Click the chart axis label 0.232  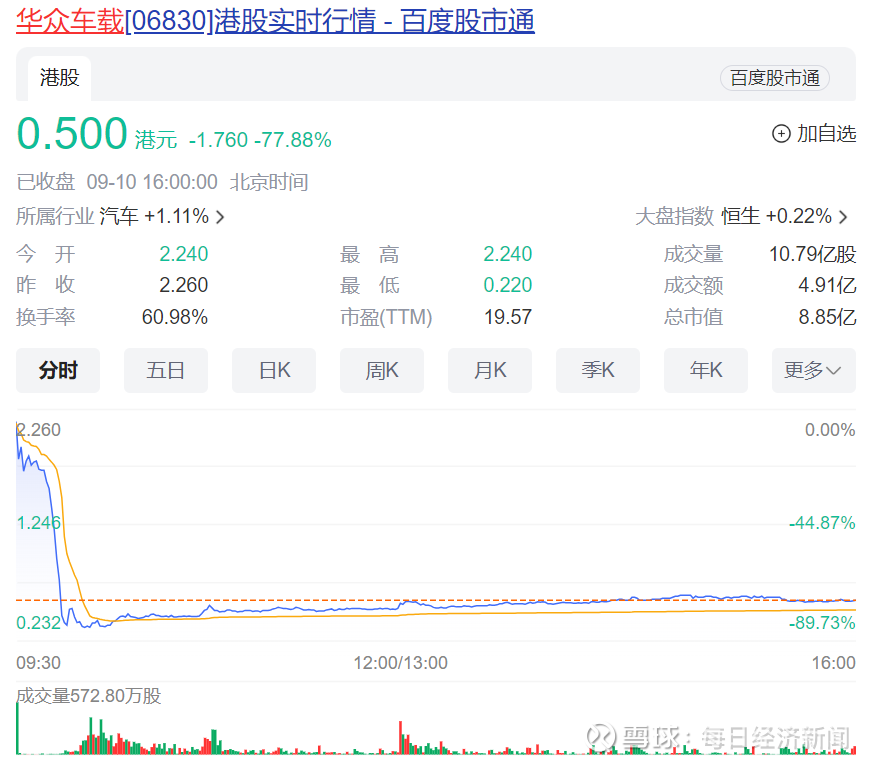point(38,623)
